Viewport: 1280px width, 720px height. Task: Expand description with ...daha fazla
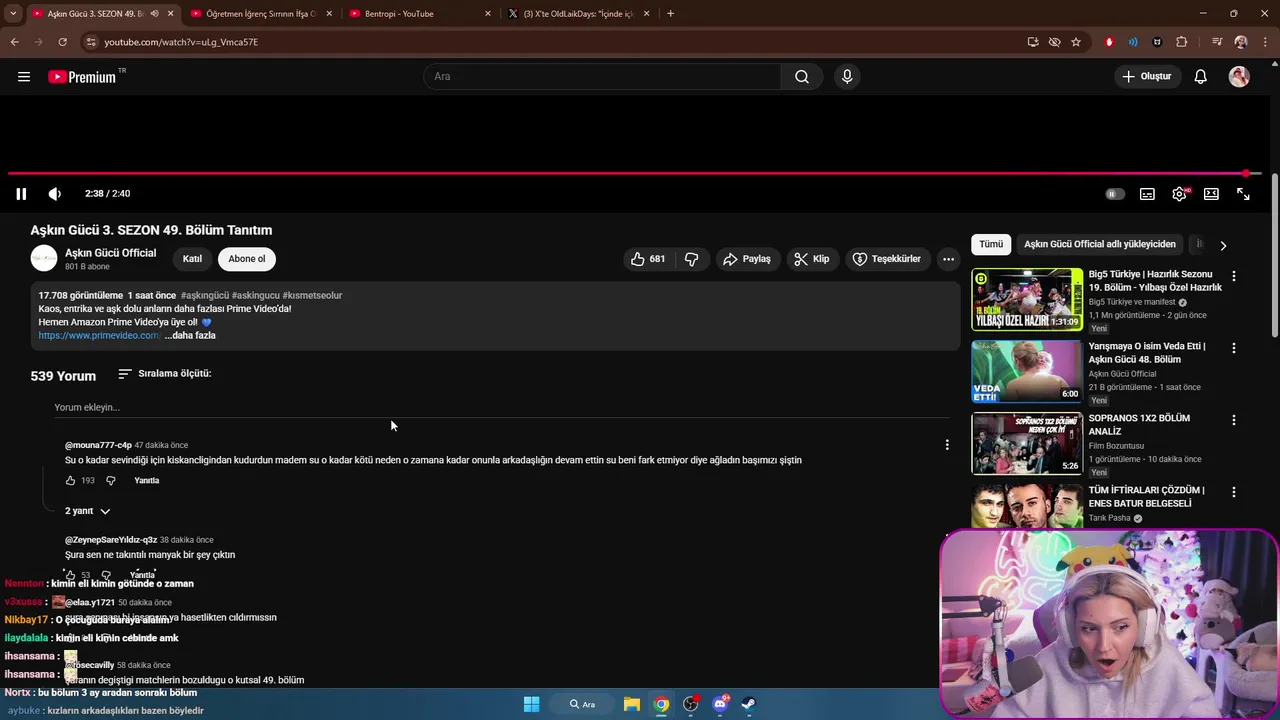pos(190,336)
